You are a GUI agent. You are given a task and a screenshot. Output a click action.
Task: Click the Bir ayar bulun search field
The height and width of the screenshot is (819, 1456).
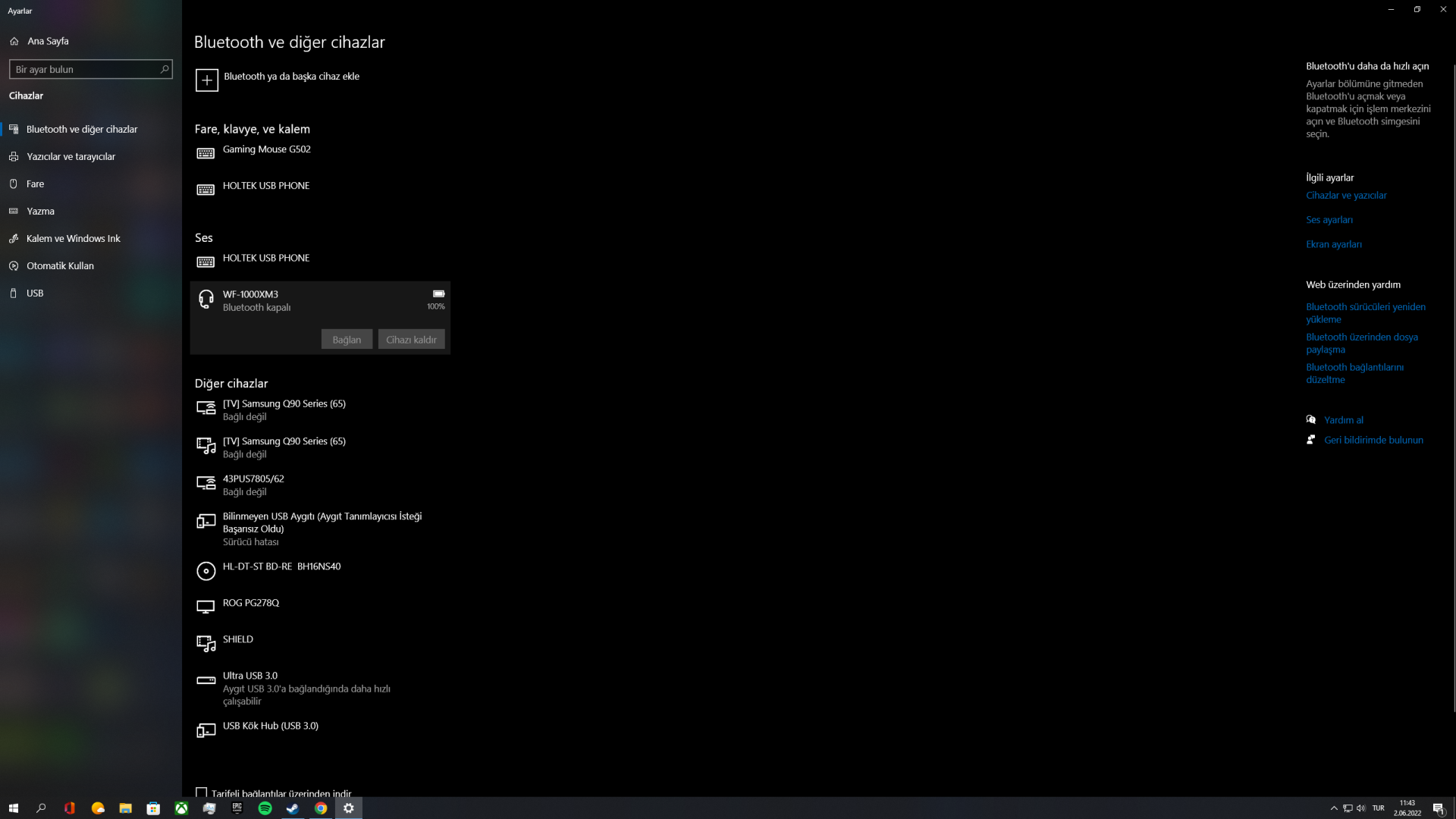83,69
